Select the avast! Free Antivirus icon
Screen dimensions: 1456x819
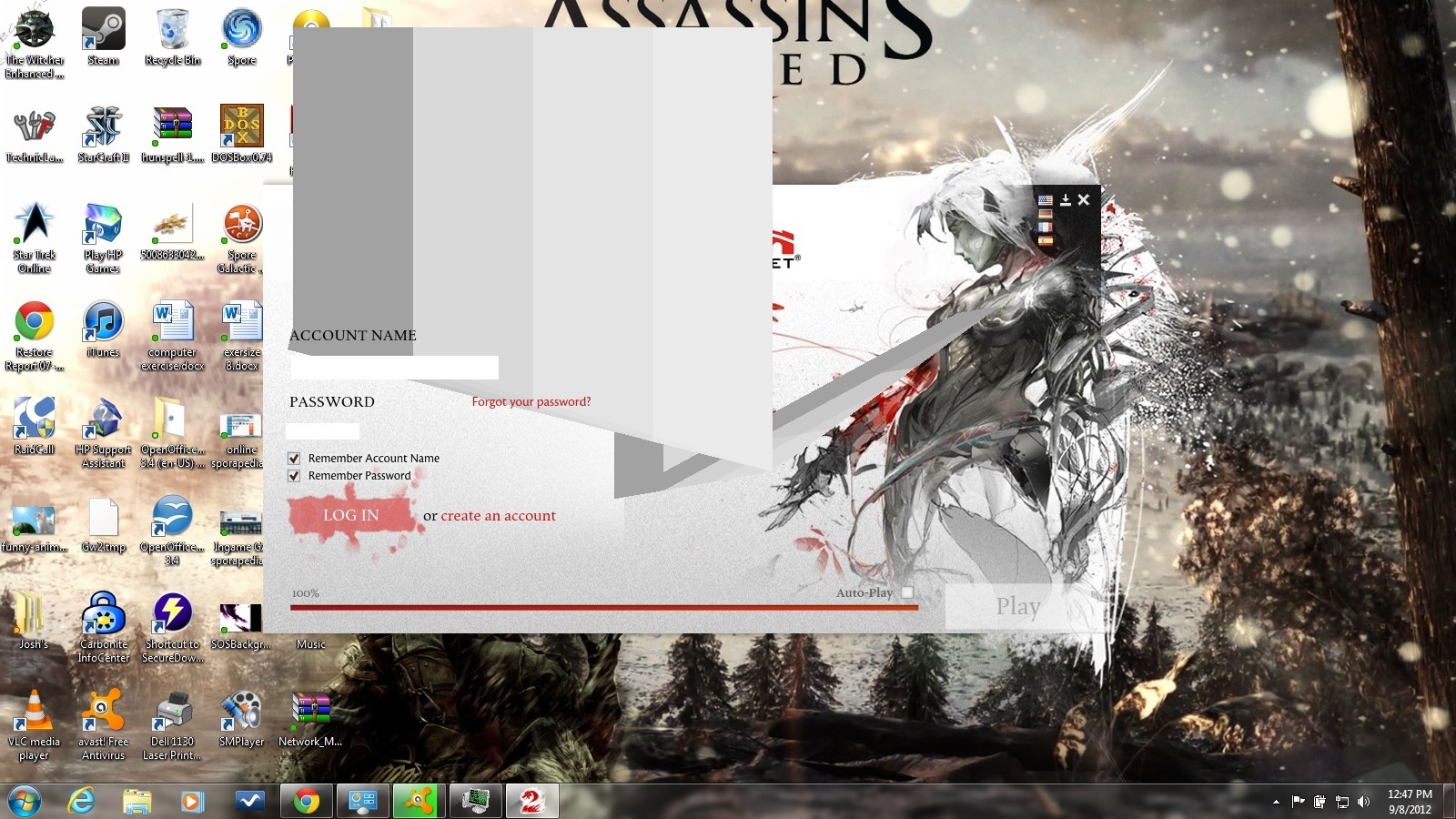[x=103, y=724]
